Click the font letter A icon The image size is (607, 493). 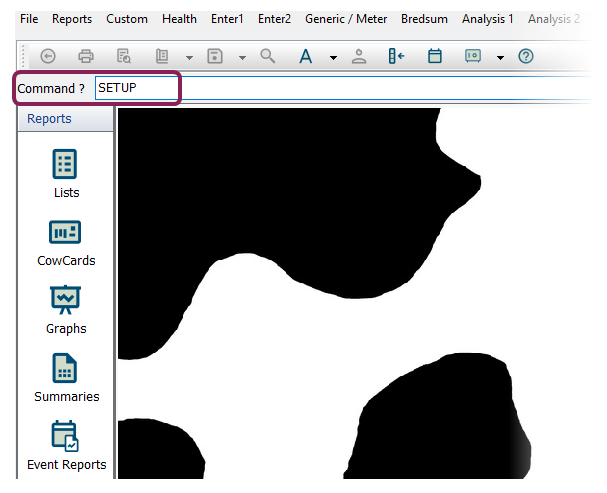tap(306, 56)
